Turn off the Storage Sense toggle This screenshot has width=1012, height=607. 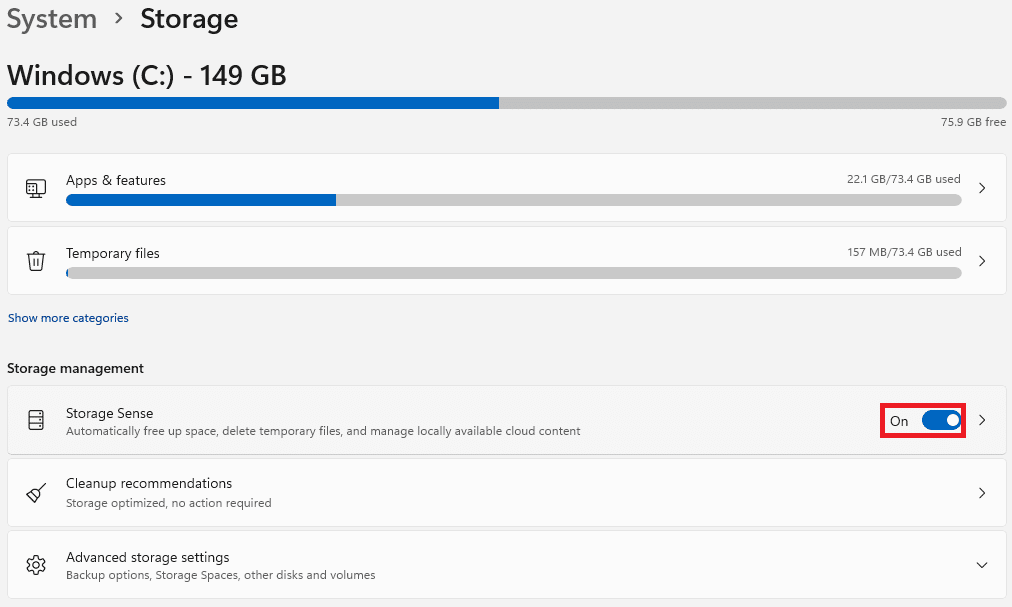(x=940, y=421)
